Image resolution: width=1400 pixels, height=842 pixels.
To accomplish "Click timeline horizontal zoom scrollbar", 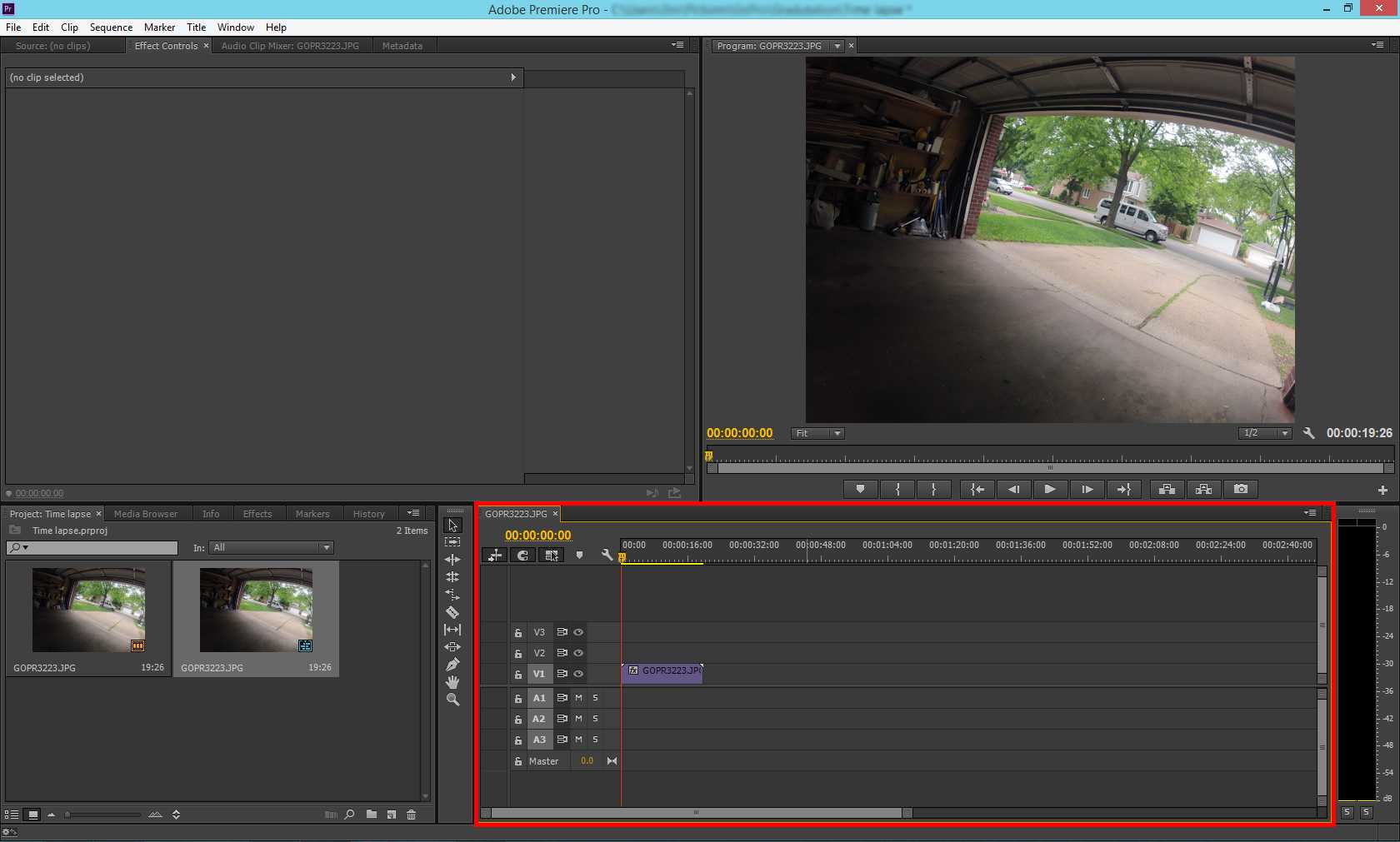I will [697, 813].
